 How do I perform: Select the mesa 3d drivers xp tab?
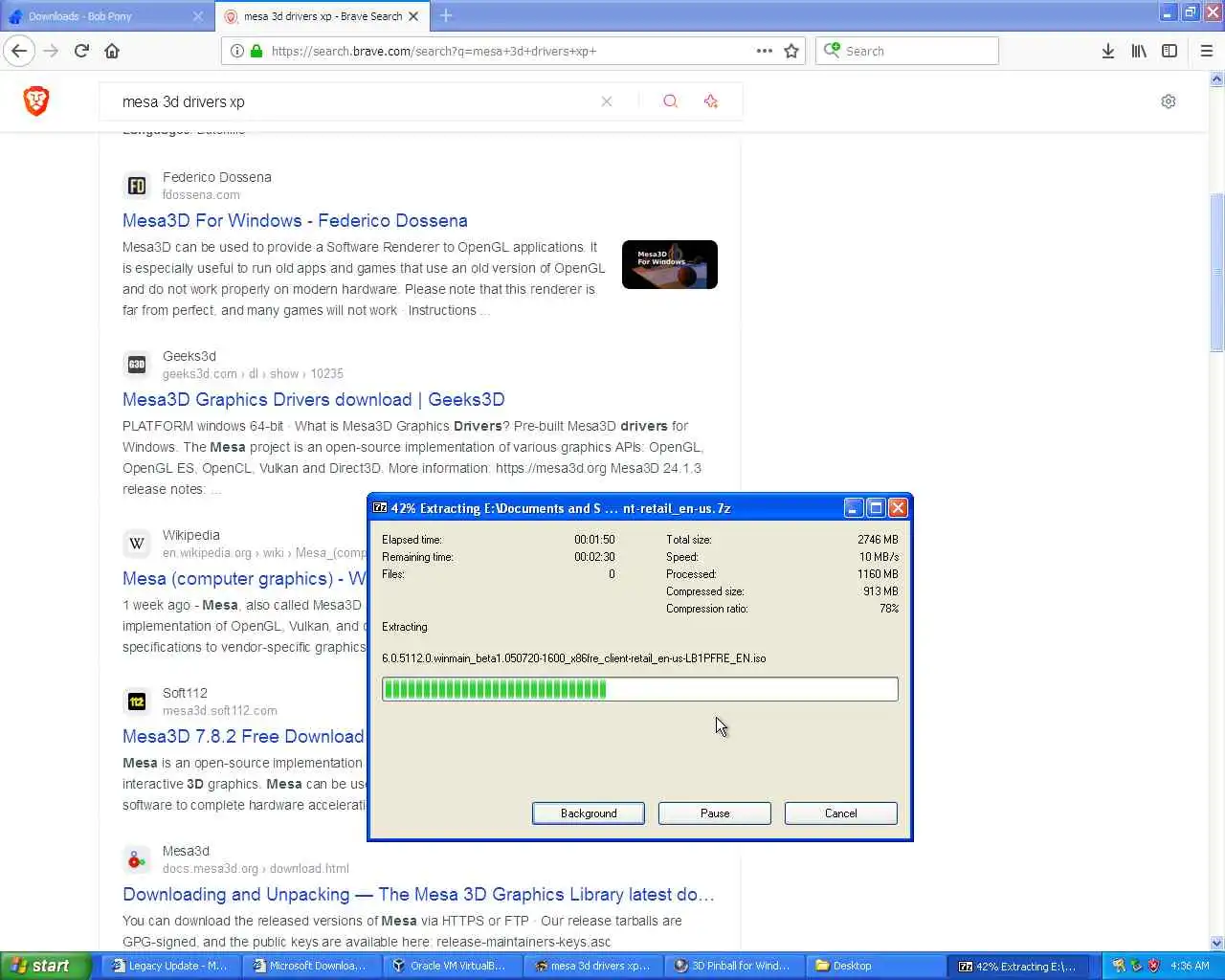[x=323, y=16]
